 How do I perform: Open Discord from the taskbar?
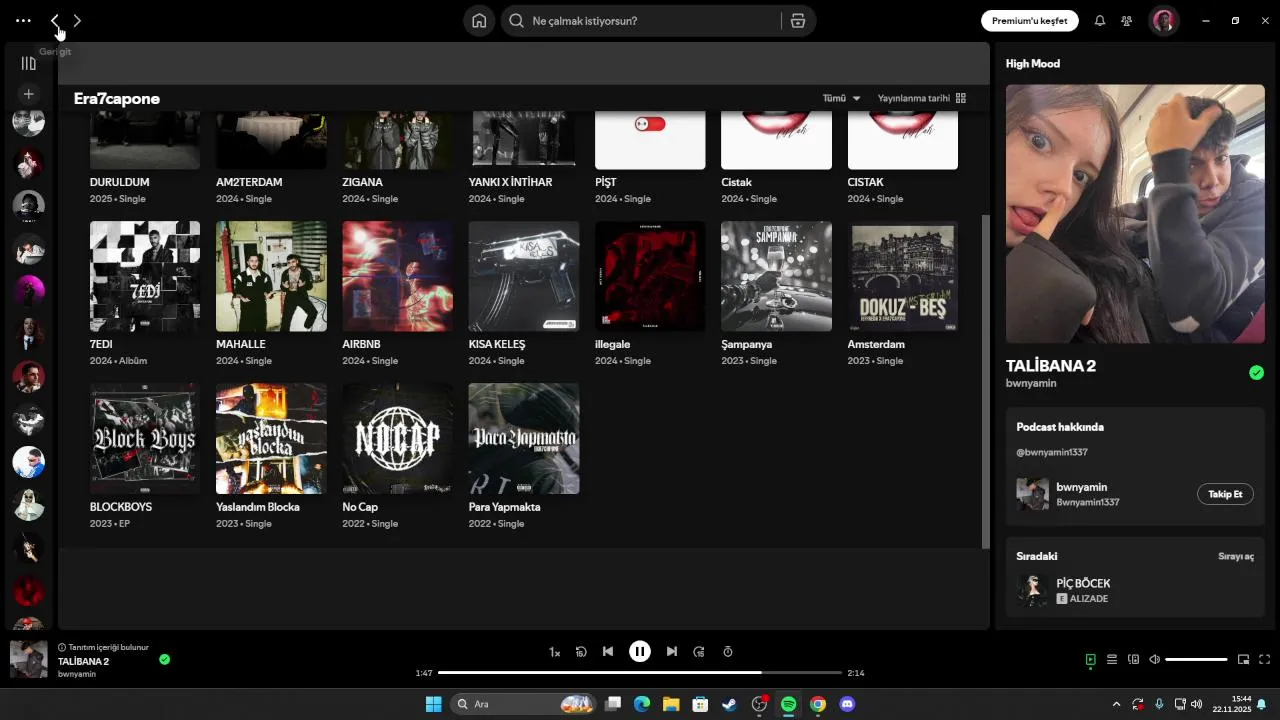pos(848,704)
